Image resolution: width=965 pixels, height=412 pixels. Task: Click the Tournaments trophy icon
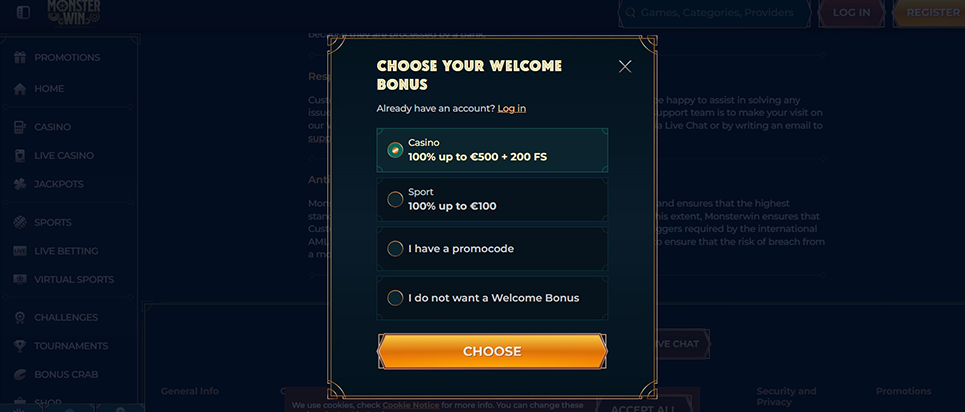[20, 346]
